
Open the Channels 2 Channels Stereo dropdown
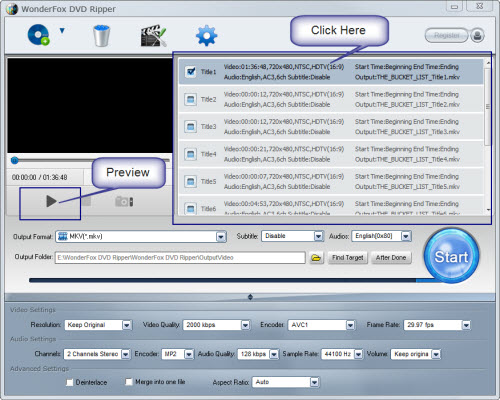[125, 354]
